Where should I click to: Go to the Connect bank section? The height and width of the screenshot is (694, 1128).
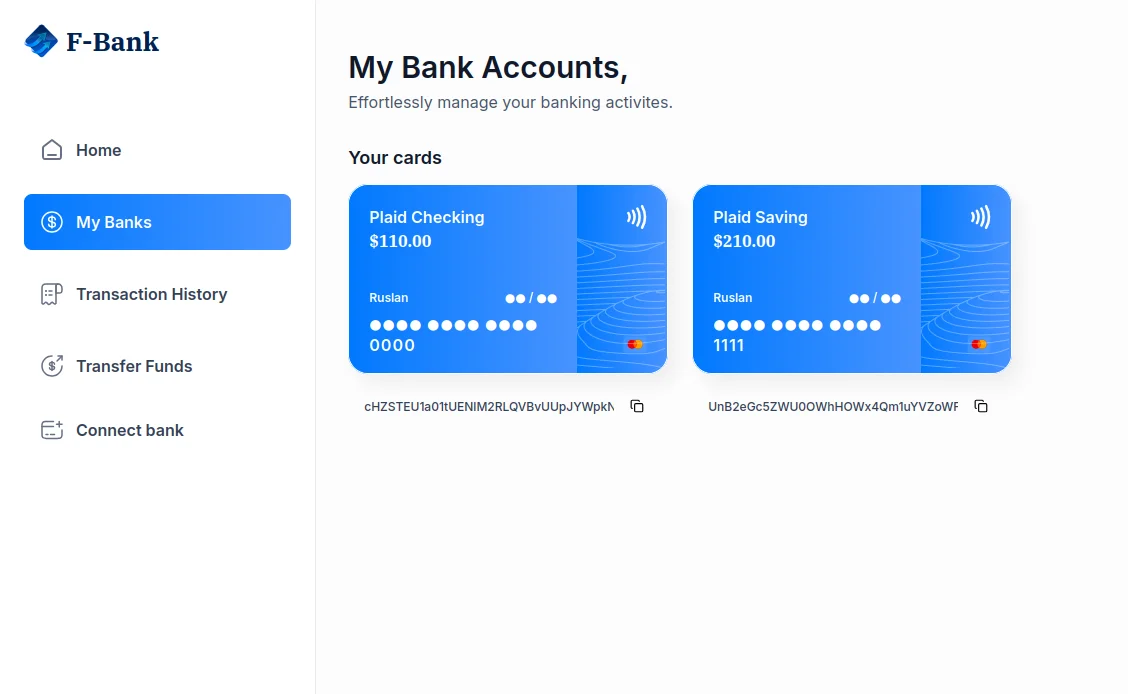[x=130, y=430]
